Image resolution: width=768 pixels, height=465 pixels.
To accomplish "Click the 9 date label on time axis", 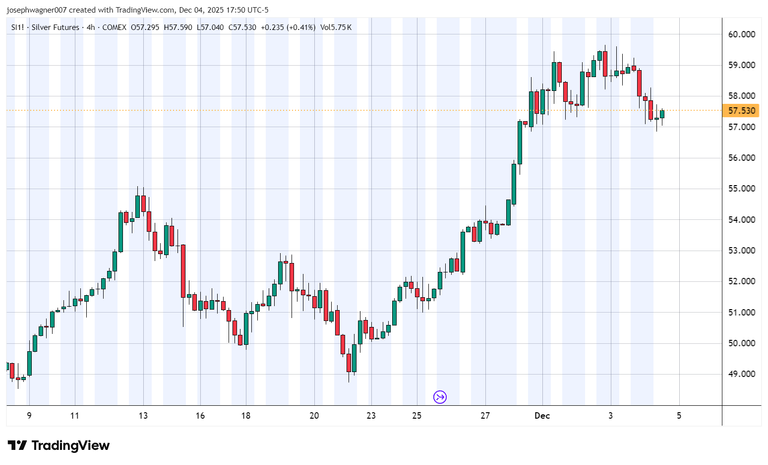I will [x=29, y=415].
